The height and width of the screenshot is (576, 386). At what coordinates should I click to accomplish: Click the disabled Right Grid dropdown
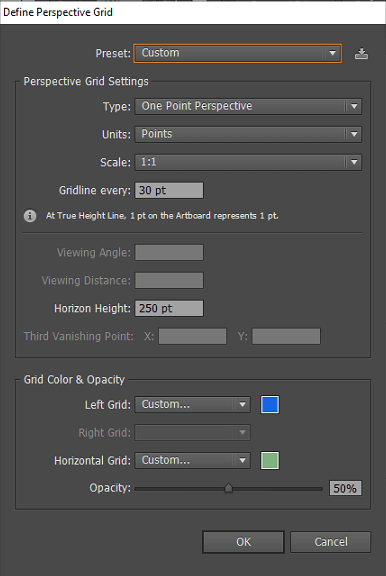(192, 432)
